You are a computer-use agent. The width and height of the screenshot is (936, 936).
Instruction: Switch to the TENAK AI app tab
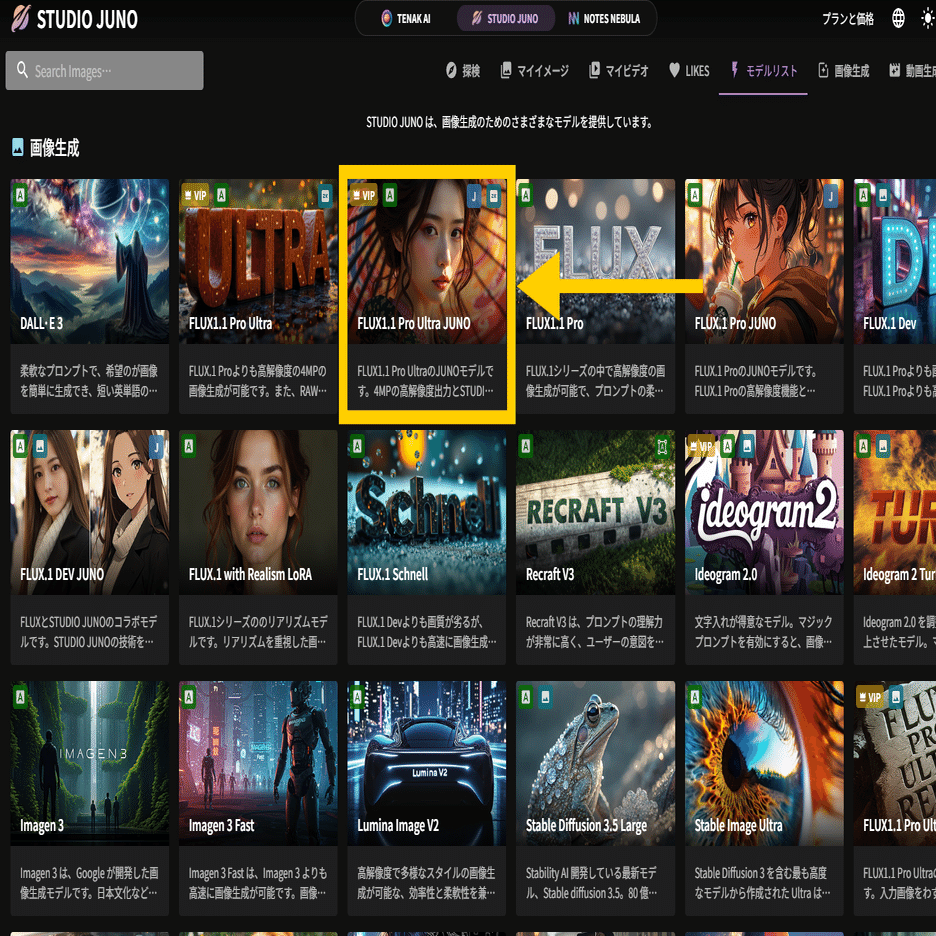(x=406, y=19)
